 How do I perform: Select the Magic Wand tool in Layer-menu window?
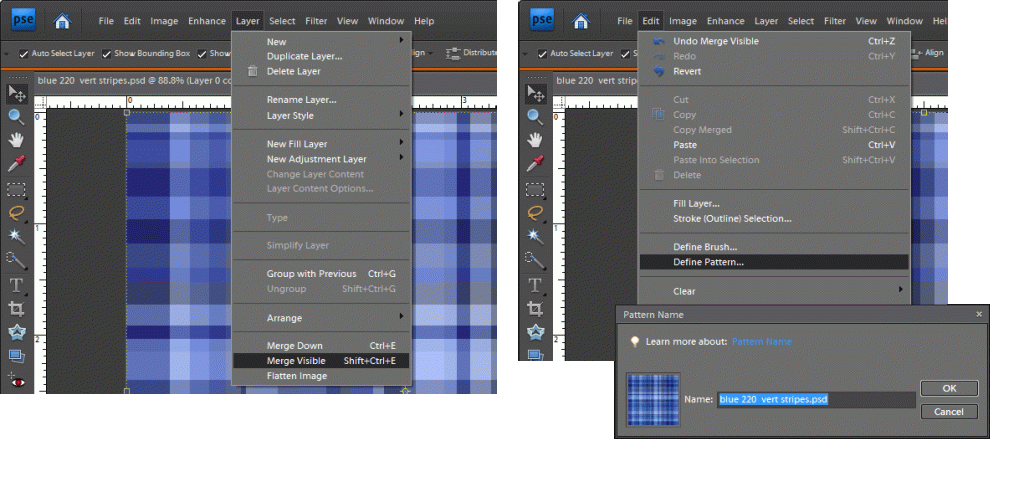click(16, 236)
